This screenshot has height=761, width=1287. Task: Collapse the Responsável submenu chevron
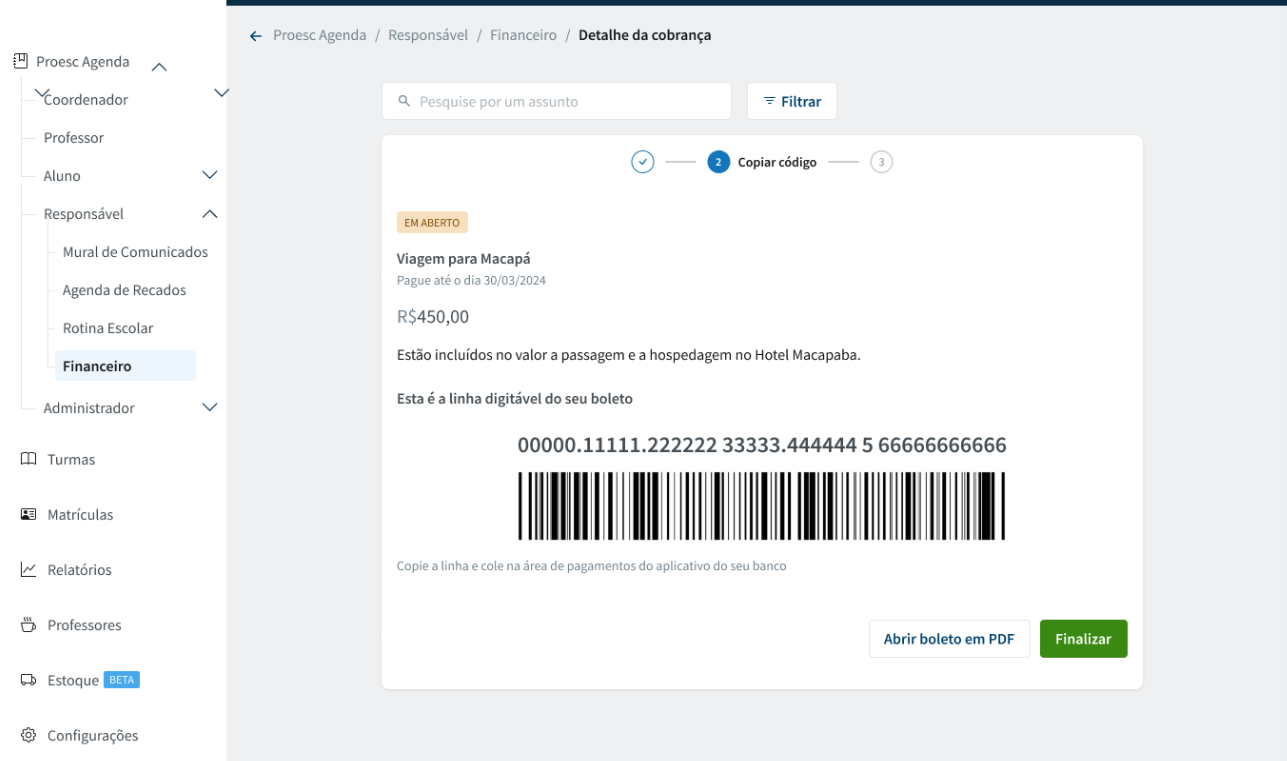coord(210,214)
